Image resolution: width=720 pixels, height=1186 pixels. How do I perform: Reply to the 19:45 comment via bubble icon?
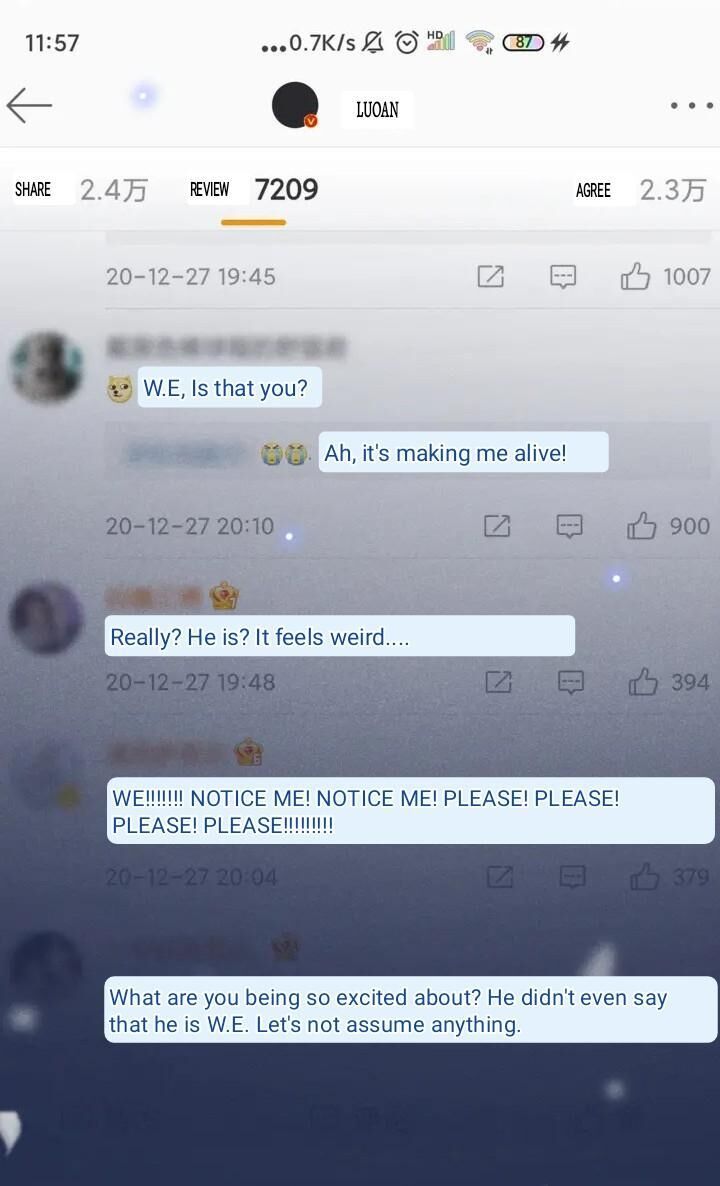pos(563,277)
